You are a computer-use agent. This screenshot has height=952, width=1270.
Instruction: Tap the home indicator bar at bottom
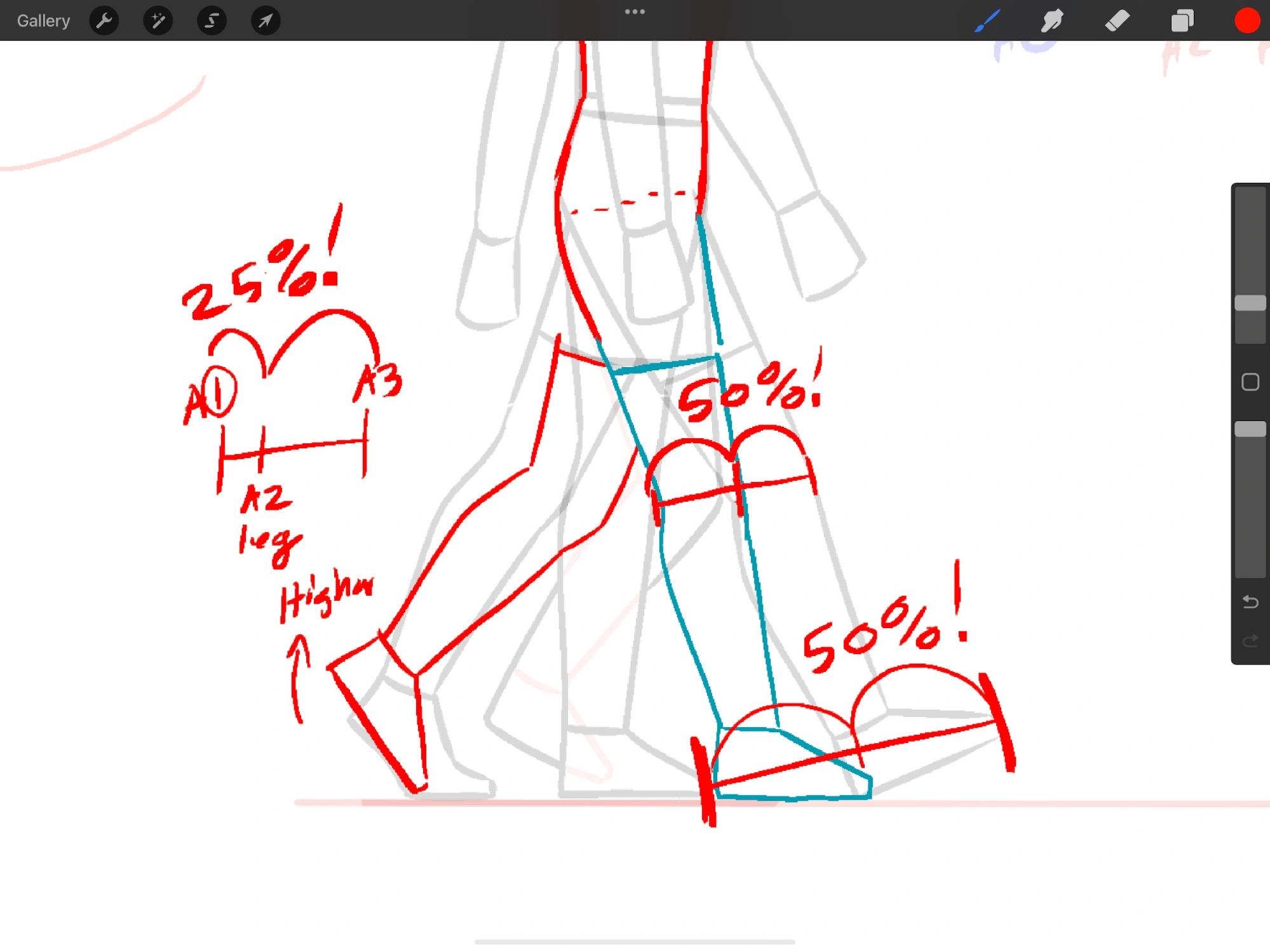point(635,941)
